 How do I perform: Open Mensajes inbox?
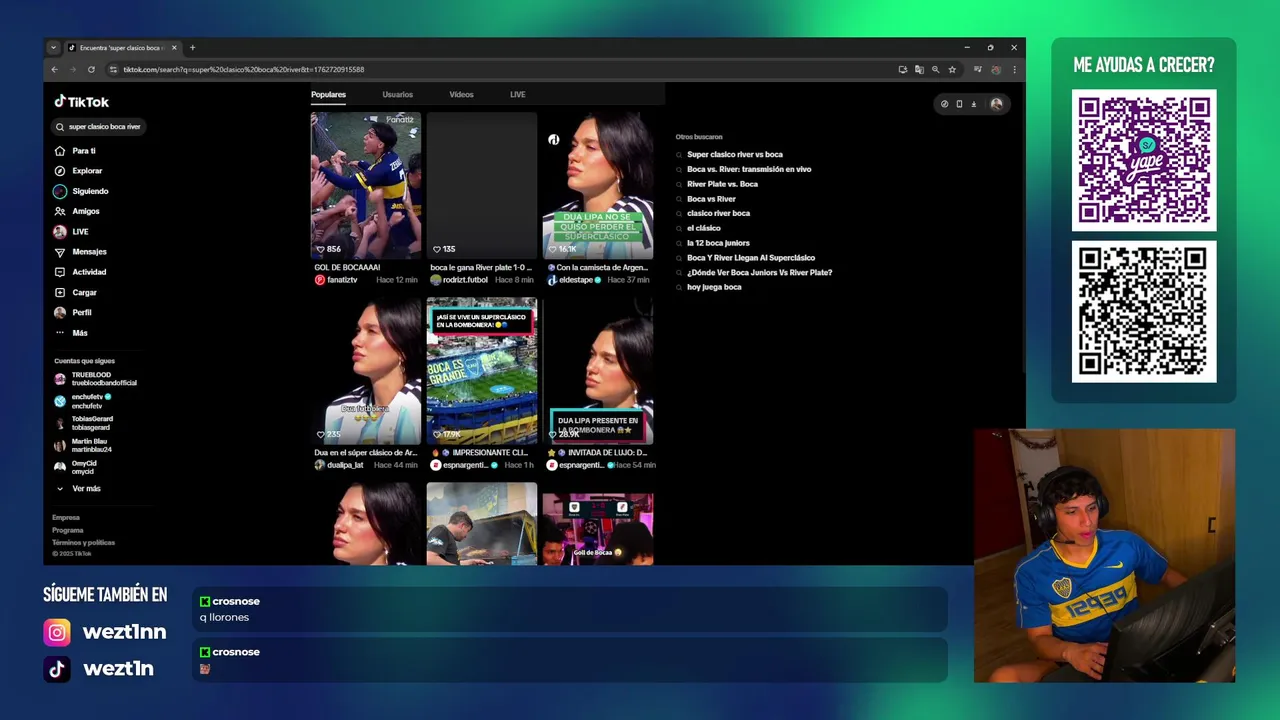point(81,252)
